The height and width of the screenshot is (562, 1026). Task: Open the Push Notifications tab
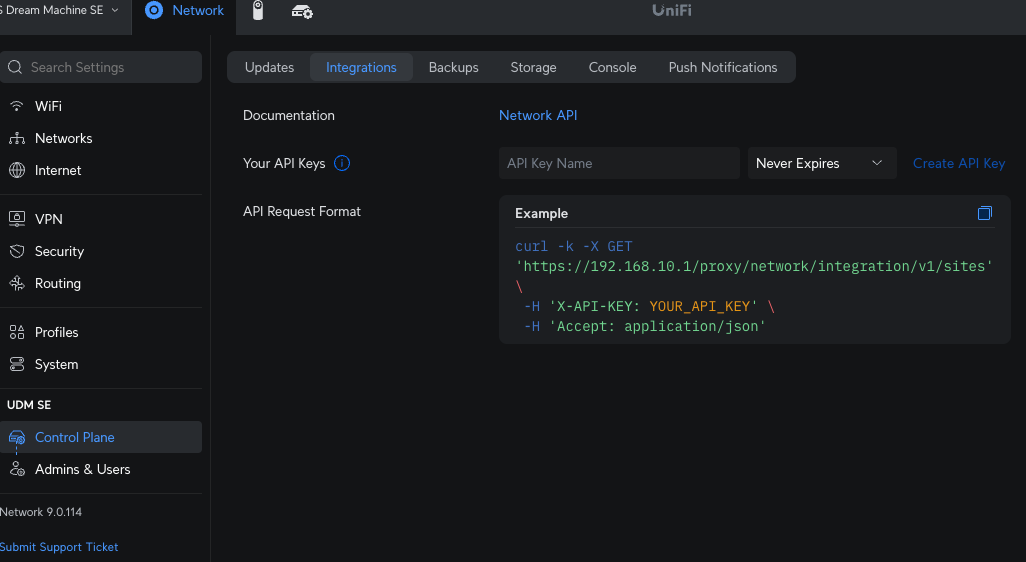tap(722, 67)
